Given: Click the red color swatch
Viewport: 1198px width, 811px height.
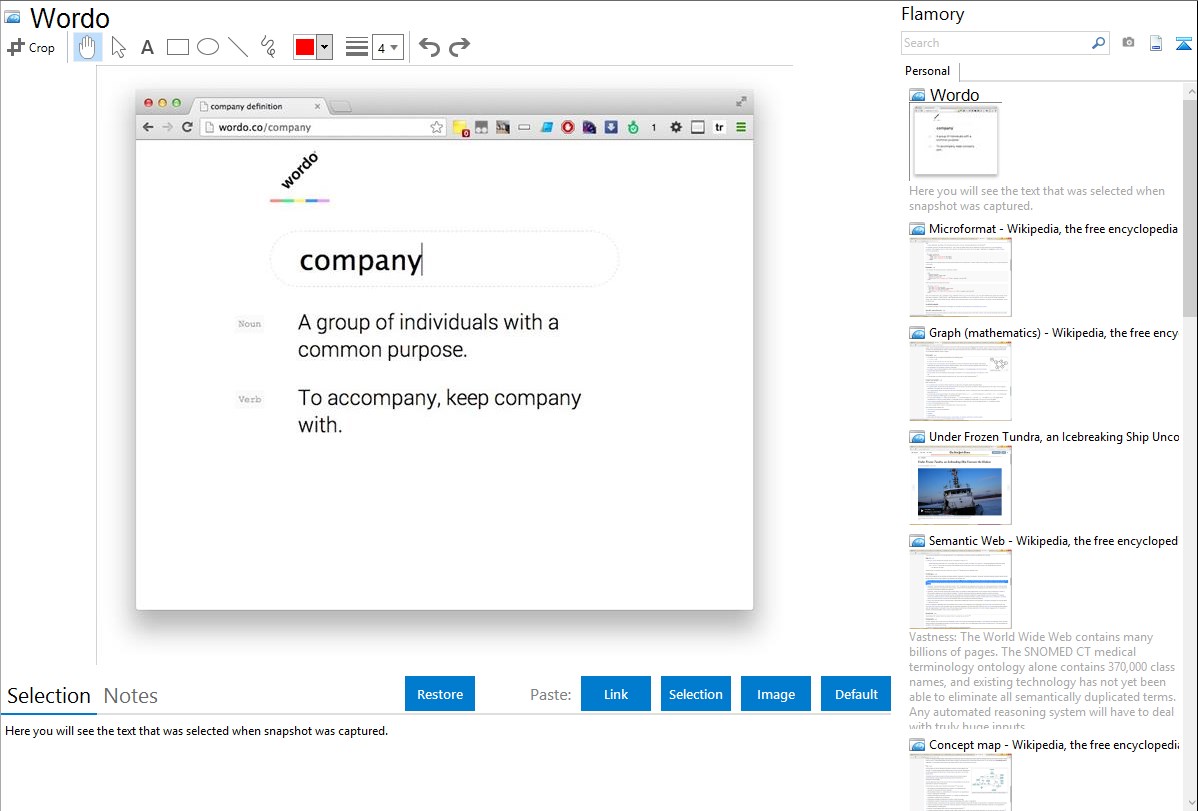Looking at the screenshot, I should [305, 47].
